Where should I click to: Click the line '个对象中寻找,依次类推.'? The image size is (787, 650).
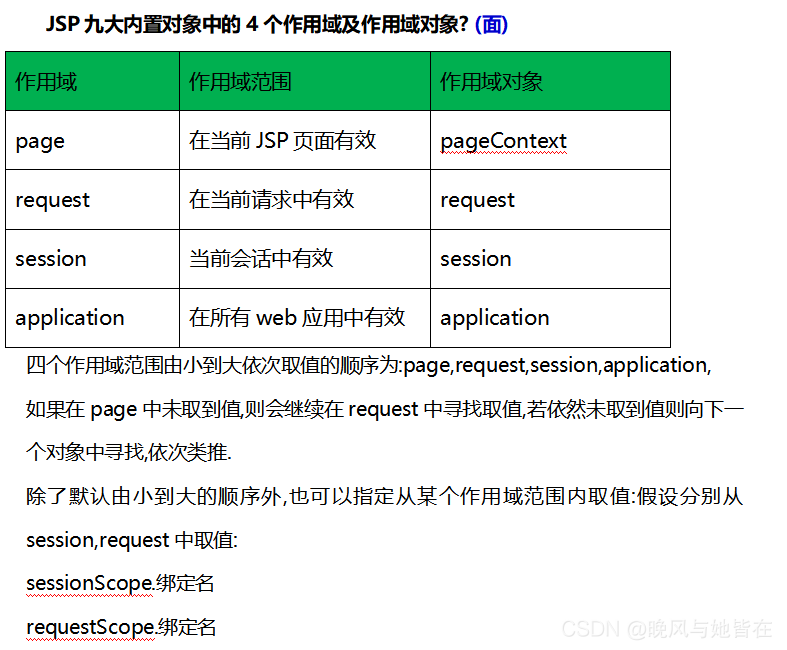tap(129, 452)
